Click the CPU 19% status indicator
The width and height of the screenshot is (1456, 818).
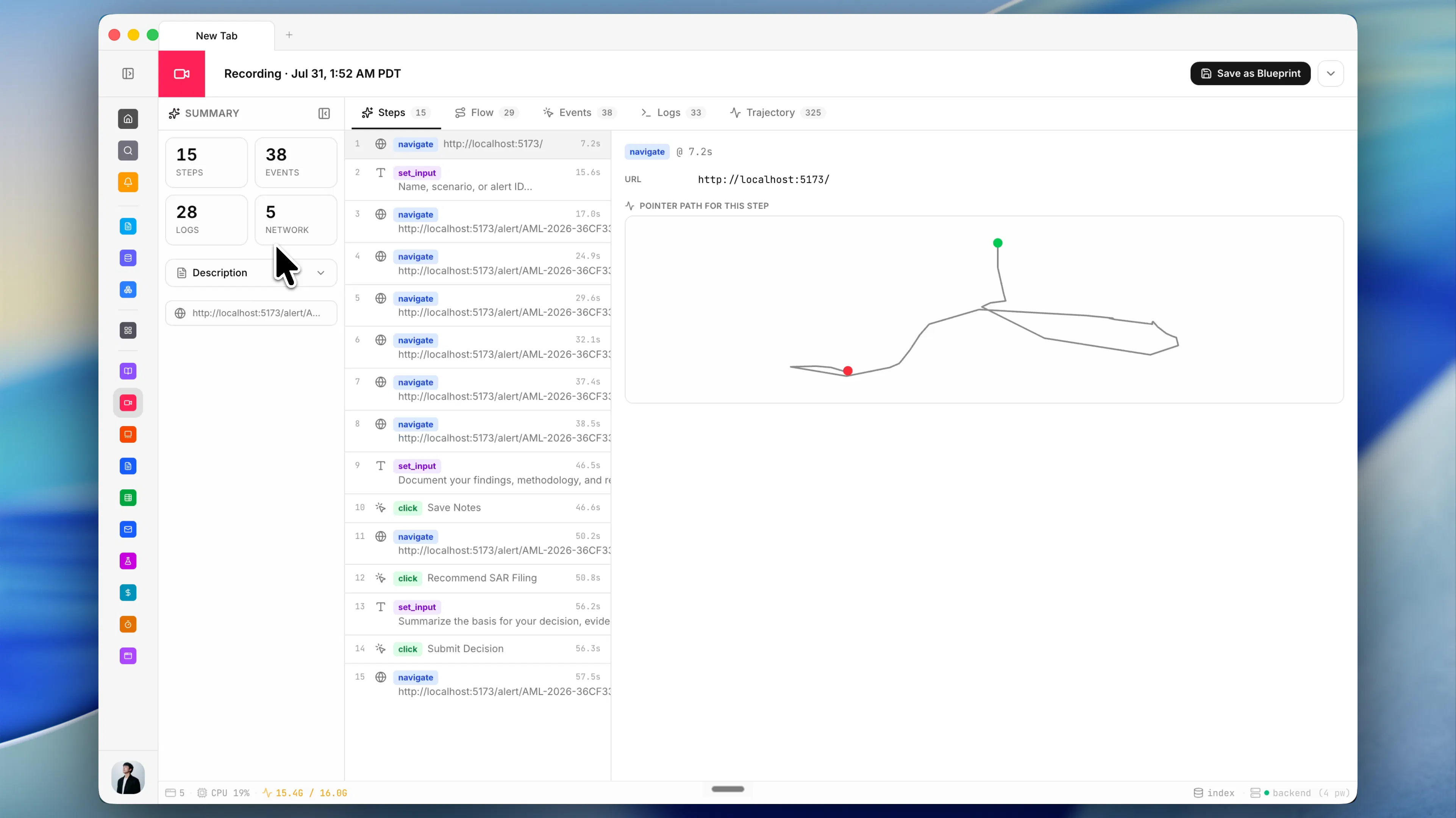223,793
